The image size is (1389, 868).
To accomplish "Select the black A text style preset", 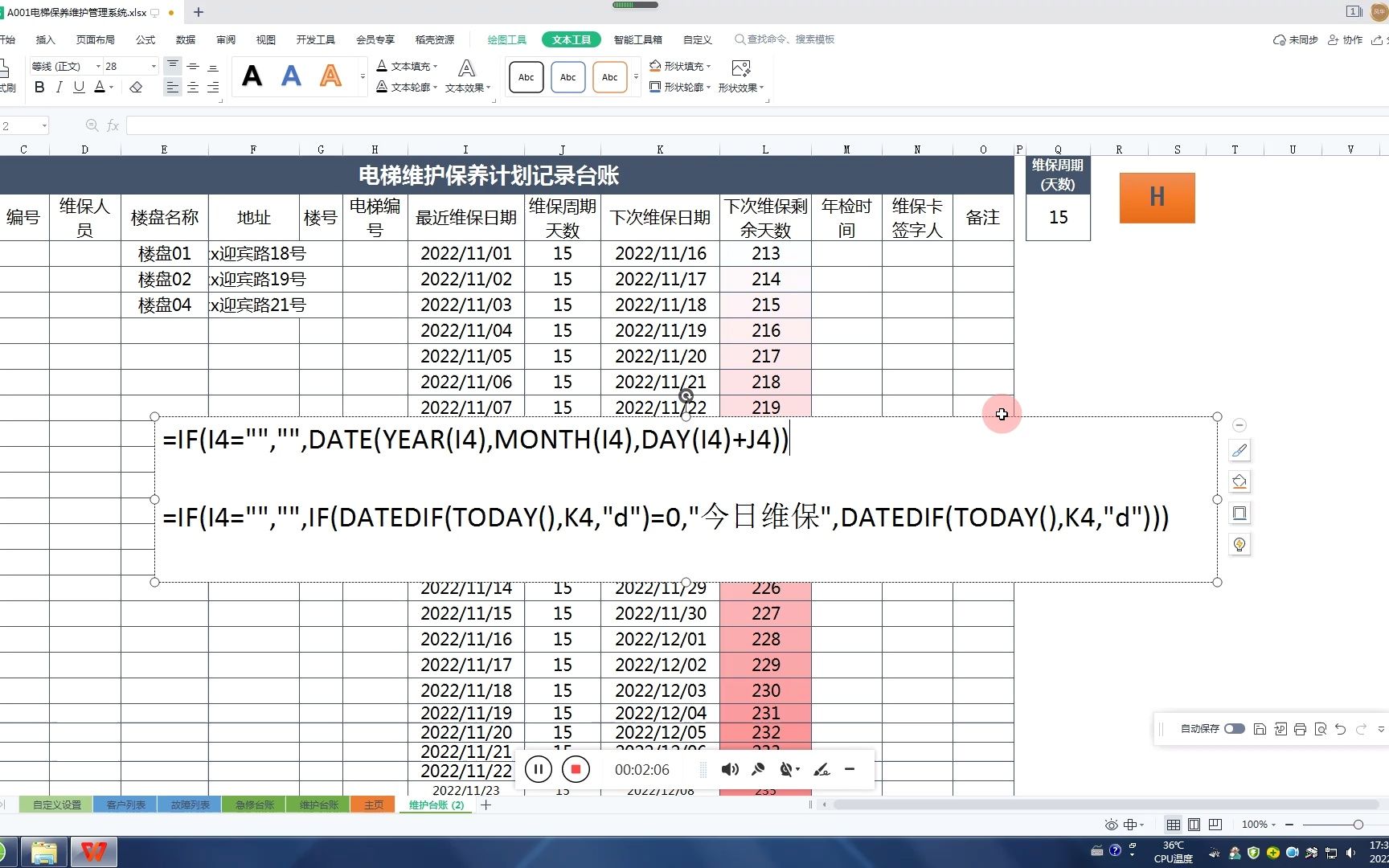I will point(252,76).
